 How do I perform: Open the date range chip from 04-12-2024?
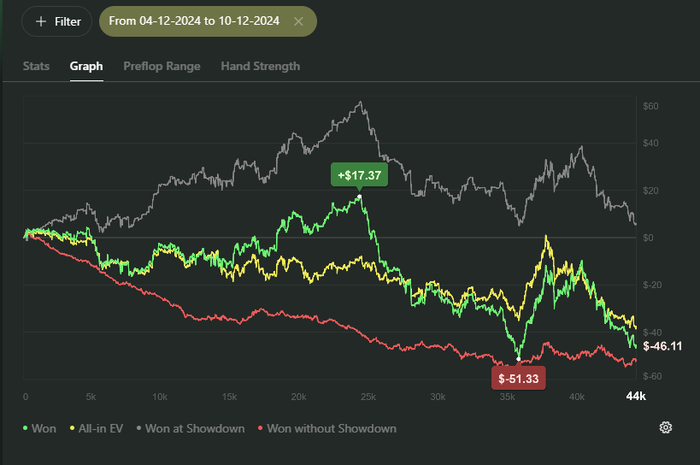(x=196, y=21)
